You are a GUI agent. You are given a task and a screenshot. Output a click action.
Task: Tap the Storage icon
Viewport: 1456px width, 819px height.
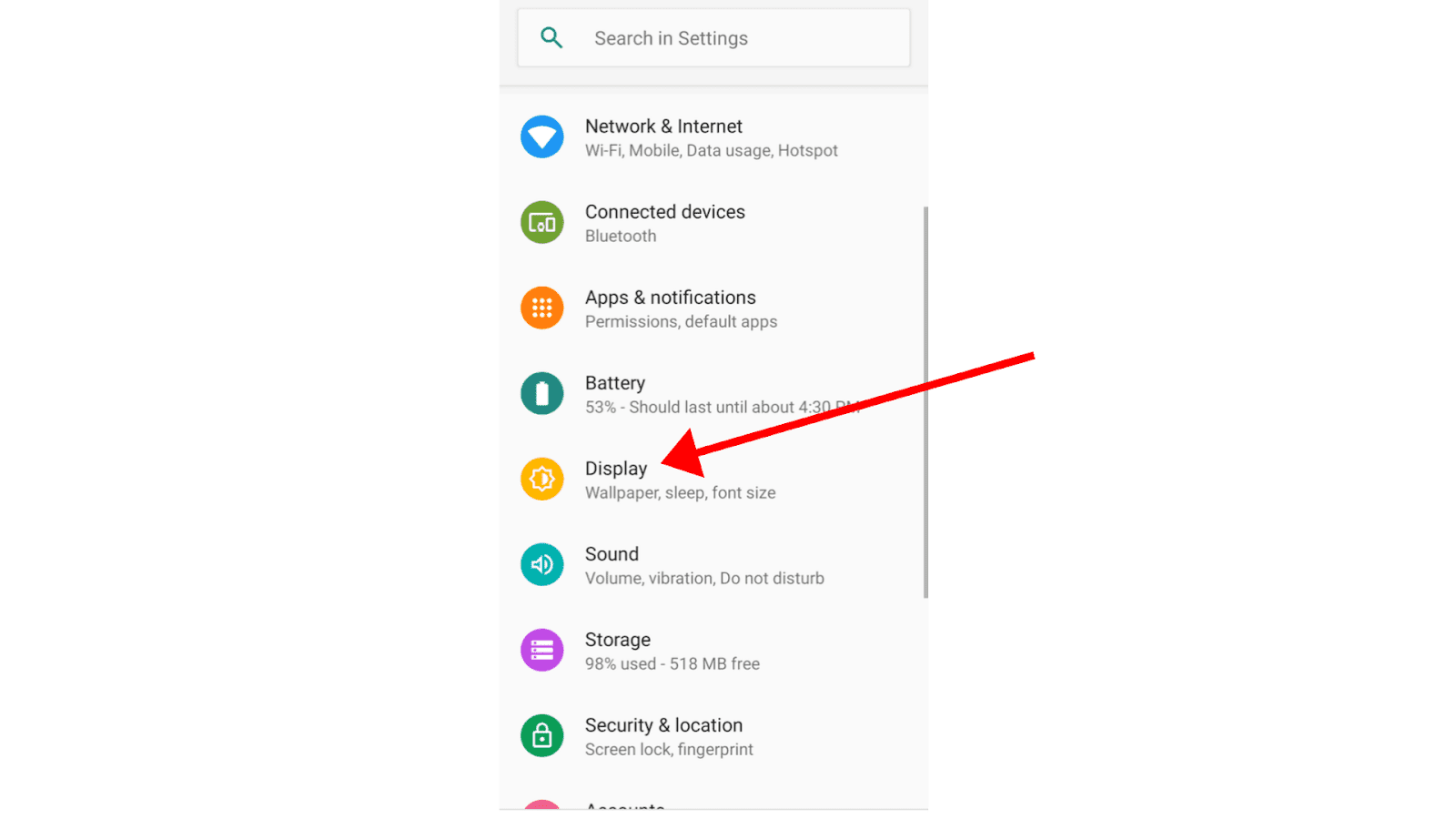(x=542, y=650)
